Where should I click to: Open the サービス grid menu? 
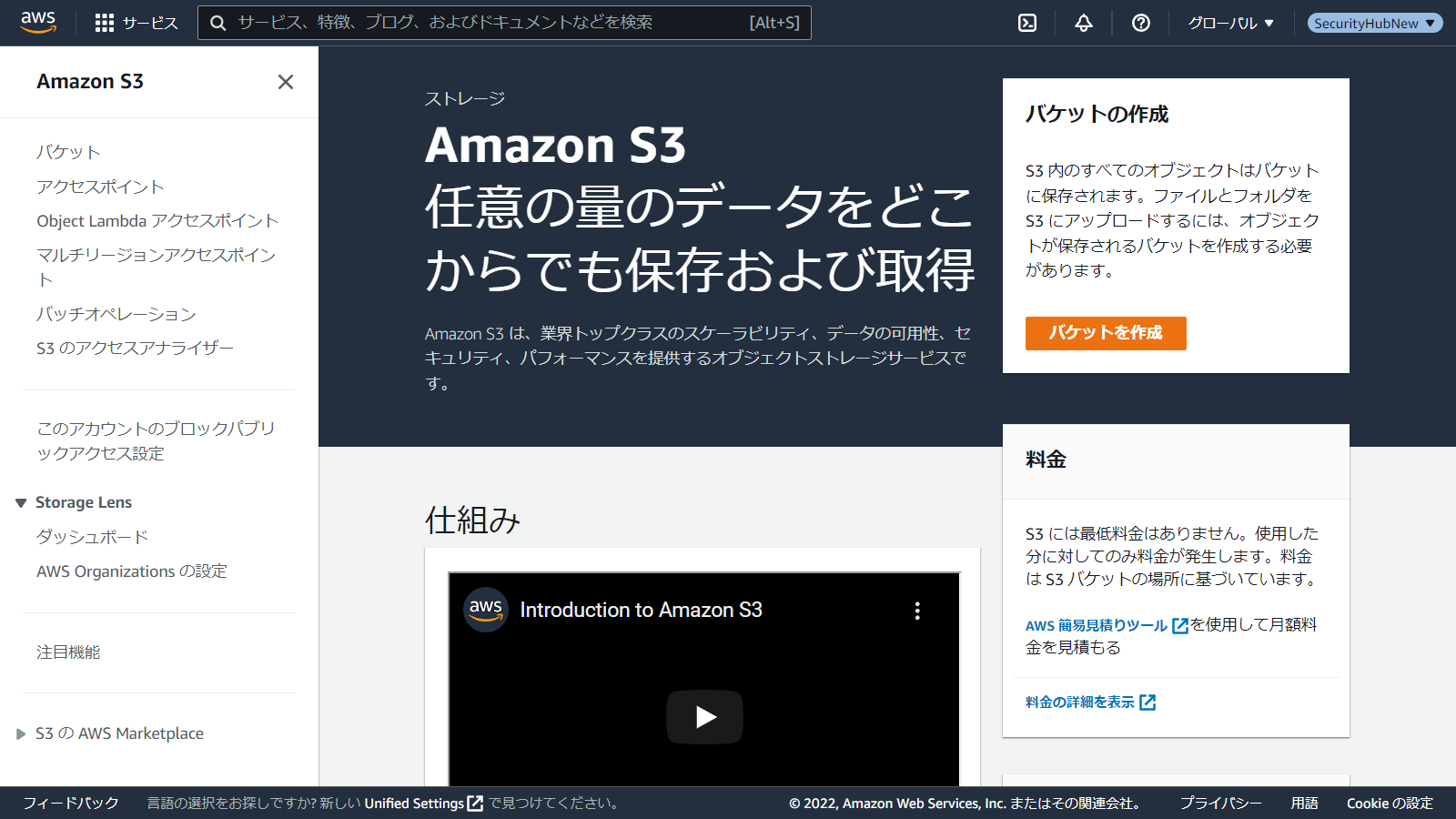[x=136, y=23]
